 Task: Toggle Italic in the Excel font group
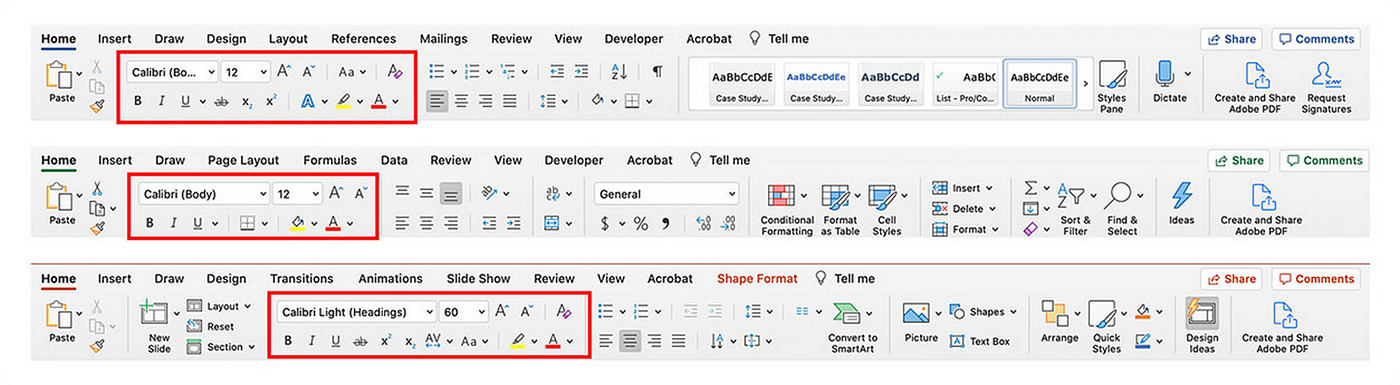click(174, 223)
